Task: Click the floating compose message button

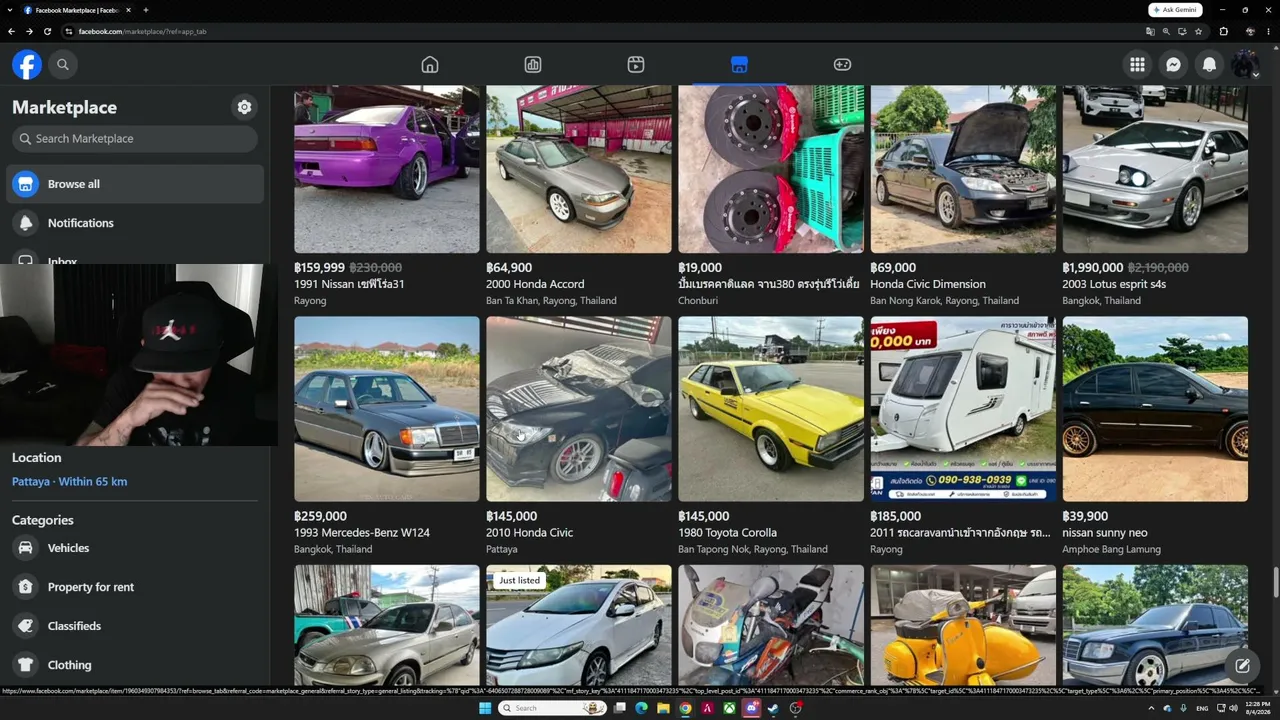Action: pyautogui.click(x=1242, y=666)
